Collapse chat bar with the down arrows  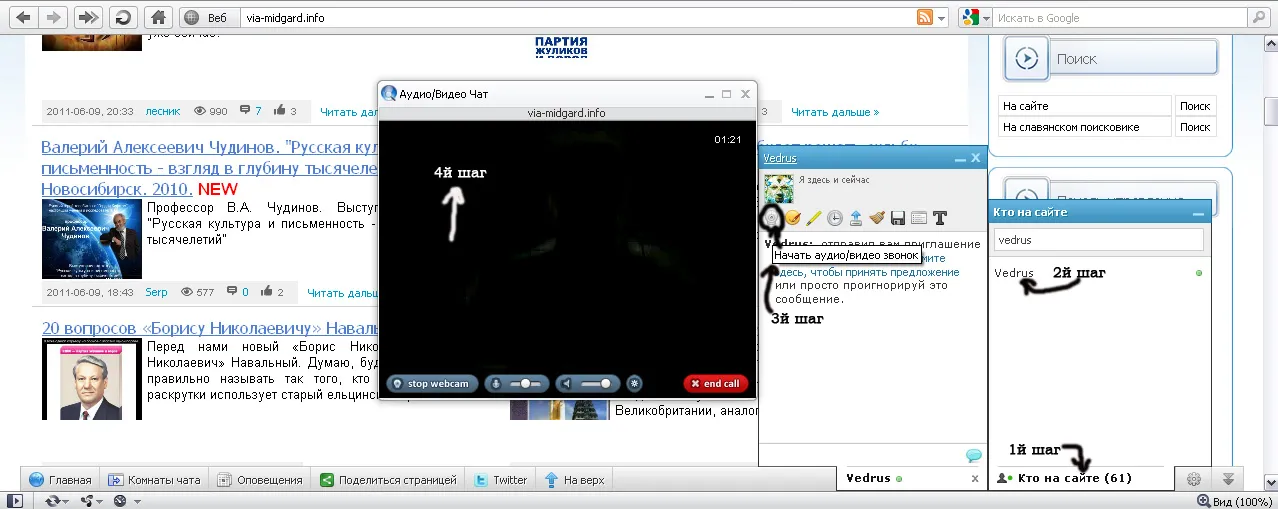tap(1229, 479)
